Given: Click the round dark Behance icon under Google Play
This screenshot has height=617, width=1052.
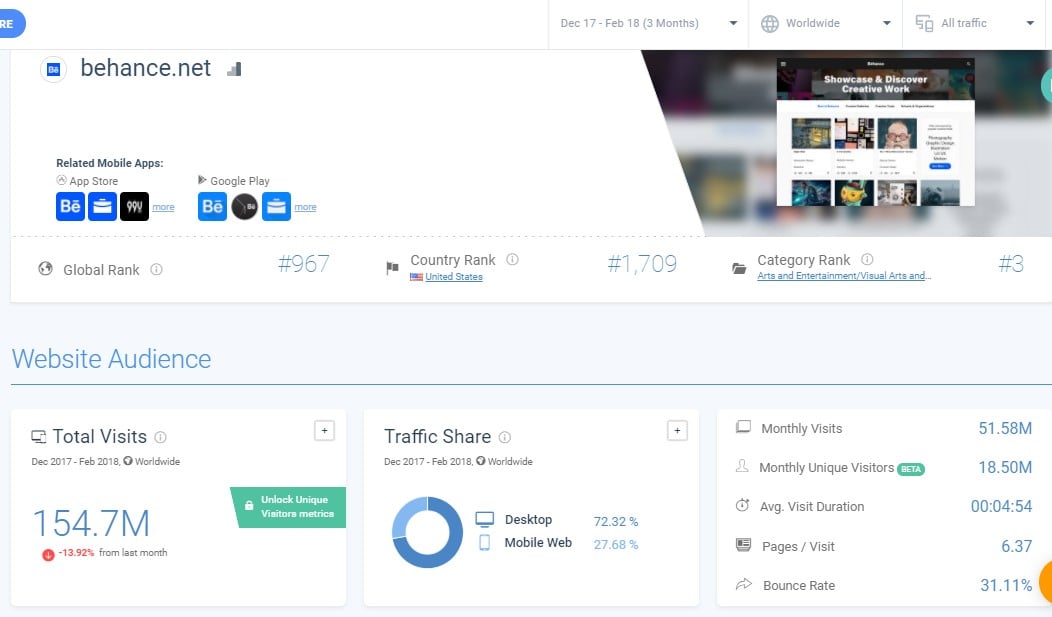Looking at the screenshot, I should pos(245,207).
